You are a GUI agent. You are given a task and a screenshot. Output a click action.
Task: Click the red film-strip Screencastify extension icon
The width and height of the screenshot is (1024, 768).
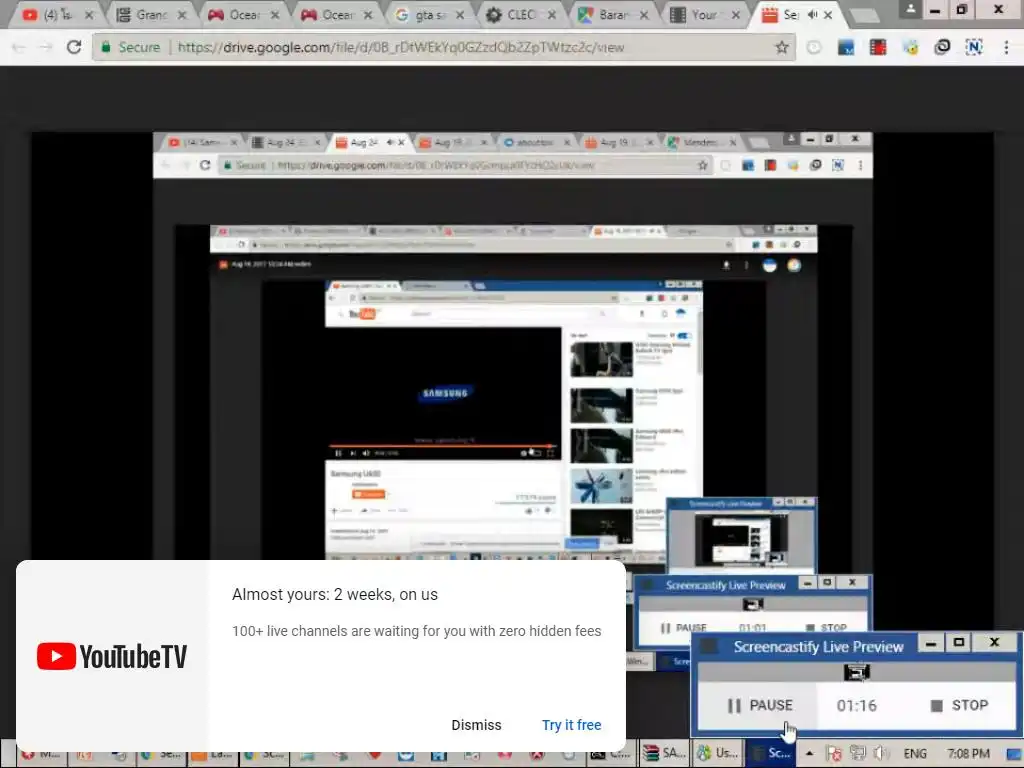pyautogui.click(x=878, y=47)
